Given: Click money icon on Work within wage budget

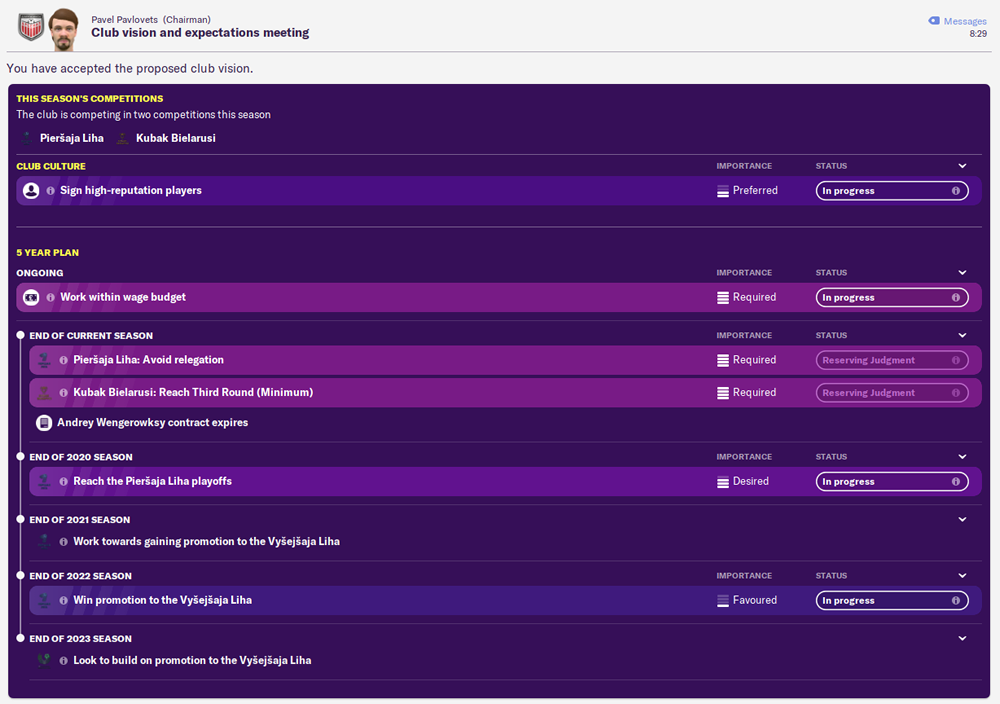Looking at the screenshot, I should pos(31,297).
